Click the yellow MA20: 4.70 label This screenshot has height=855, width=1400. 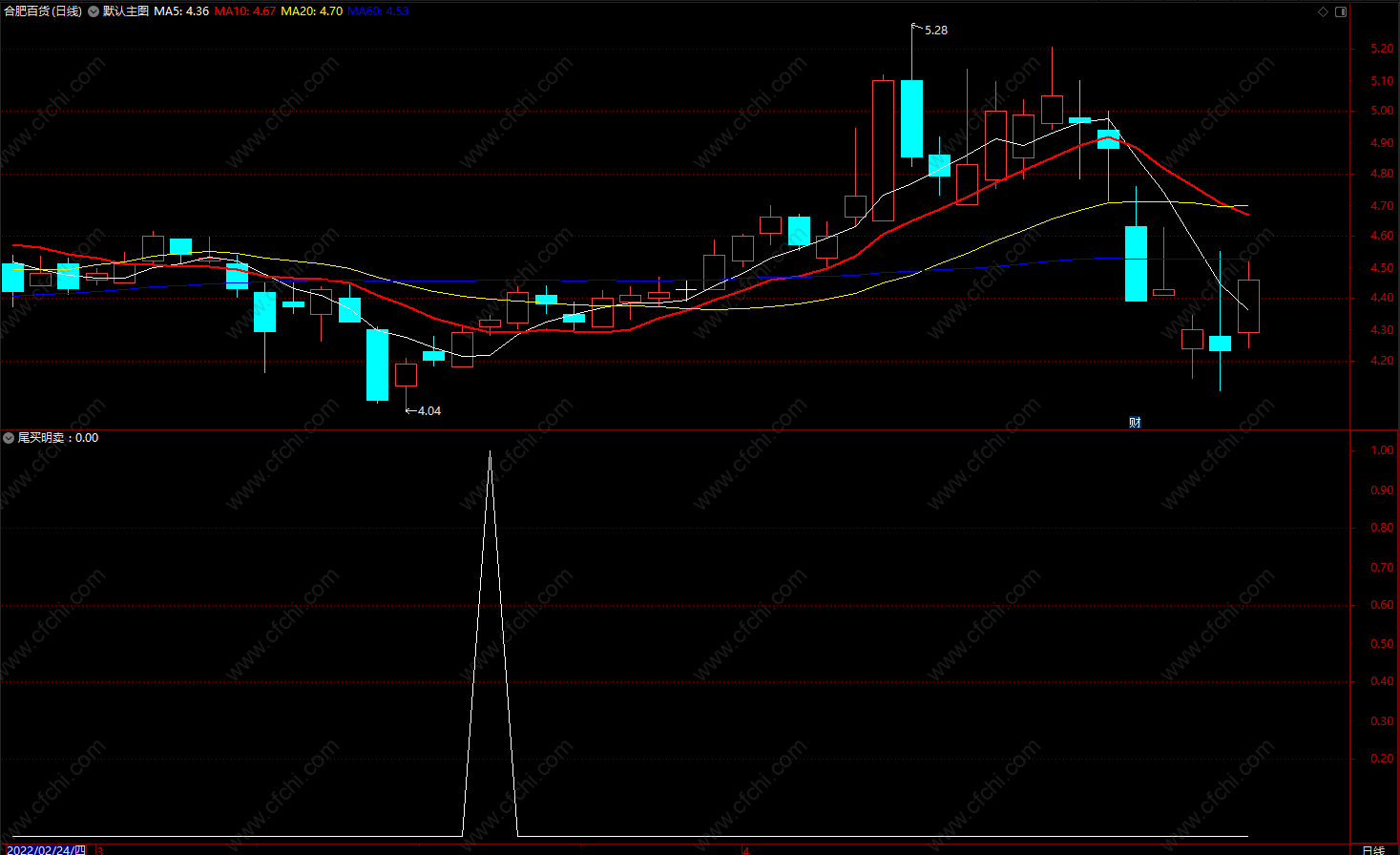311,11
